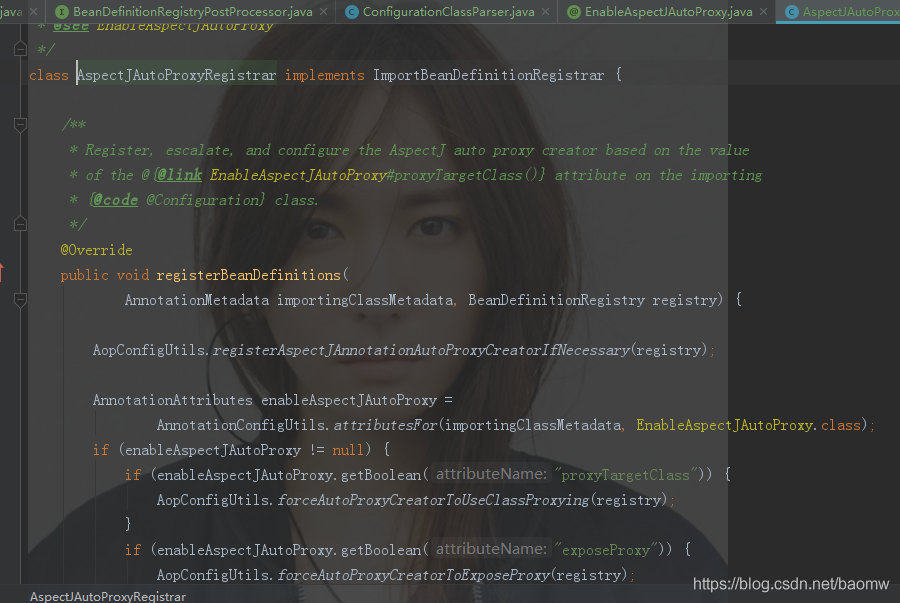This screenshot has width=900, height=603.
Task: Switch to ConfigurationClassParser.java tab
Action: click(448, 11)
